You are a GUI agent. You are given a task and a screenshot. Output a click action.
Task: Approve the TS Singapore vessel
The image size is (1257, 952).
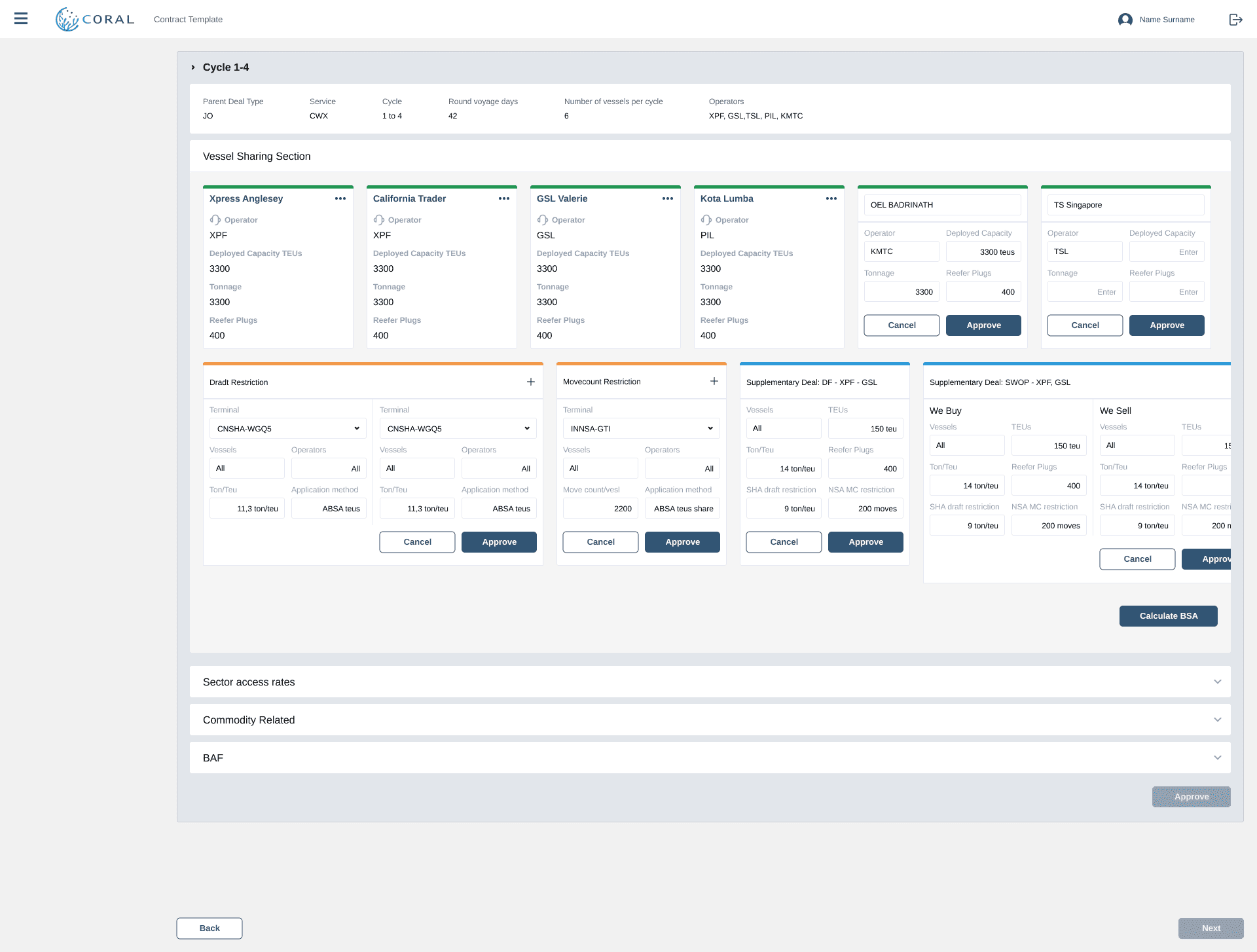(x=1167, y=325)
